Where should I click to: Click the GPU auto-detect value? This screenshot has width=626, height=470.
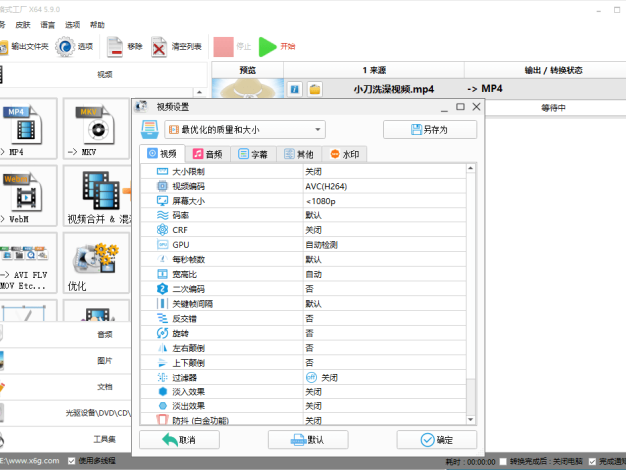point(321,245)
